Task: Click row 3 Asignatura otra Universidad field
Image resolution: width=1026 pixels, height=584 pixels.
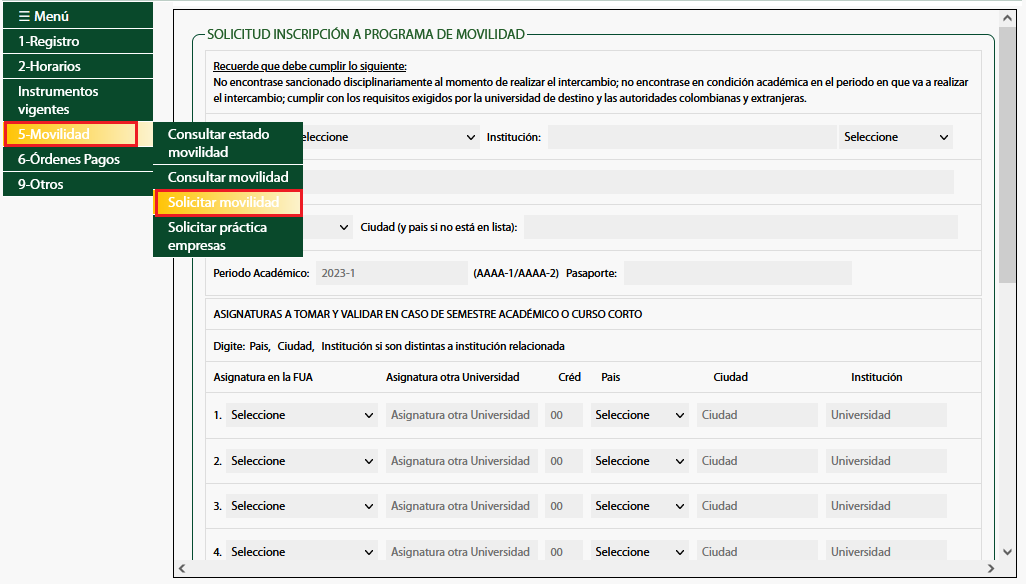Action: point(461,506)
